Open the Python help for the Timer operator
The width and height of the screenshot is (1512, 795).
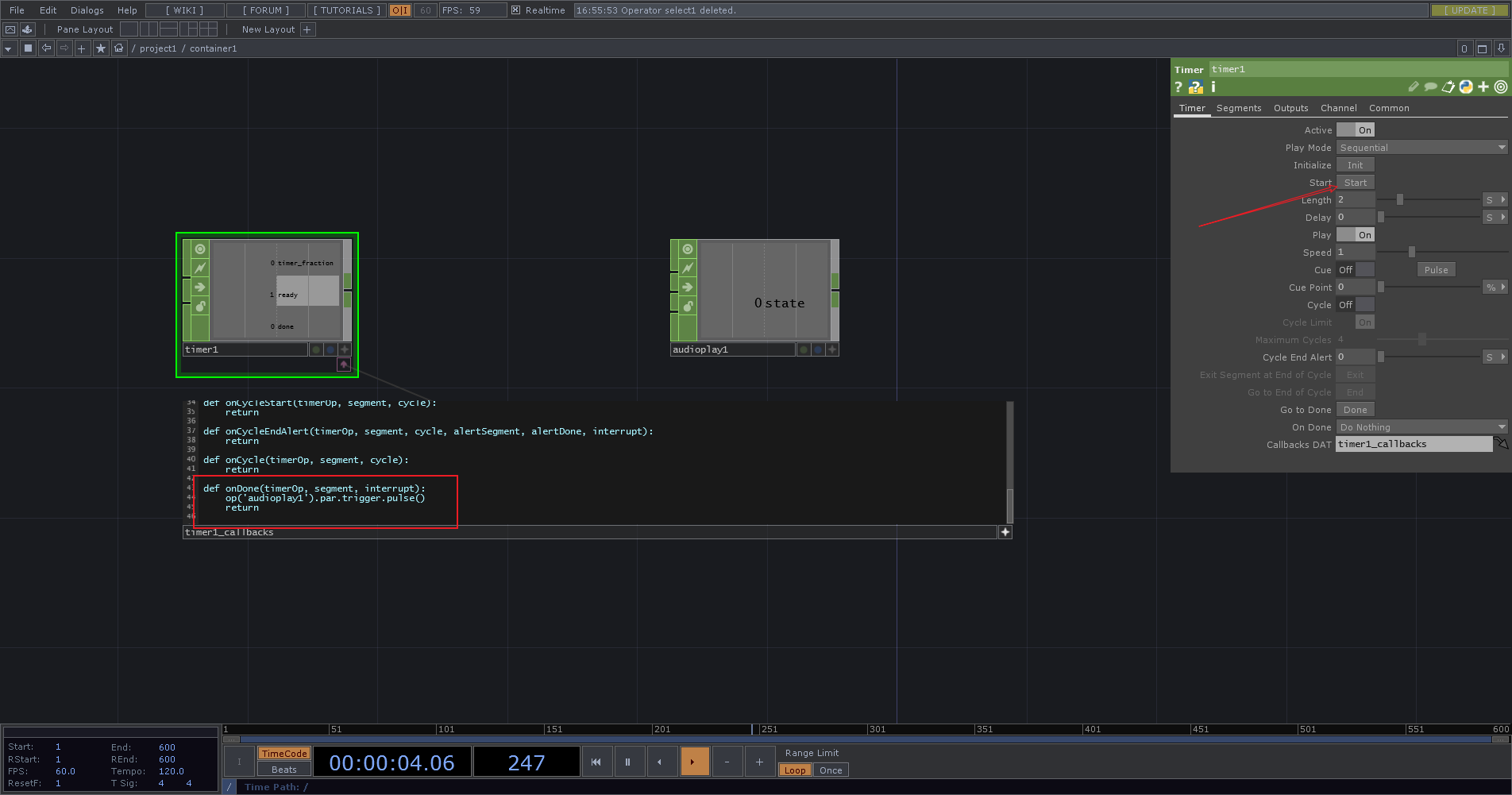point(1194,87)
